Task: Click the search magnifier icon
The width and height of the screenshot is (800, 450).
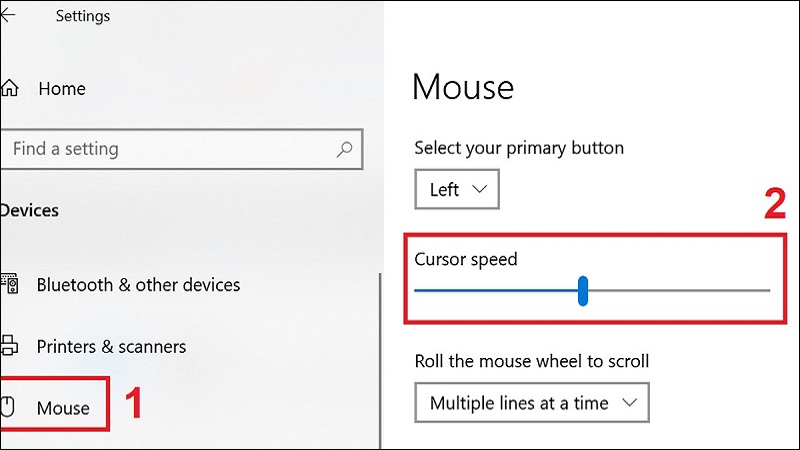Action: tap(344, 149)
